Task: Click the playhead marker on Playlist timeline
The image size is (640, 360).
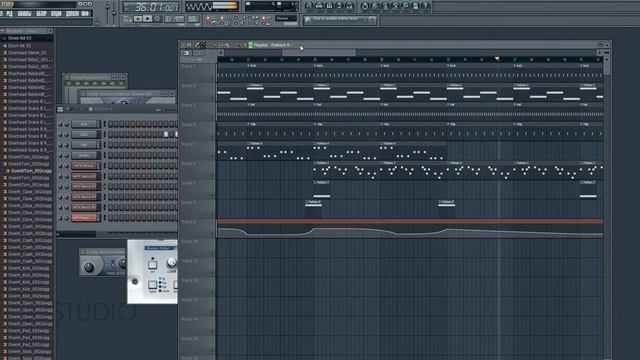Action: coord(497,59)
